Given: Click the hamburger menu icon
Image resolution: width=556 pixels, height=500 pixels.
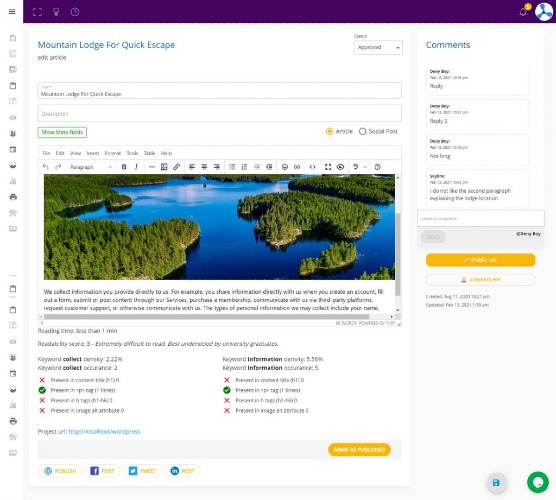Looking at the screenshot, I should pos(12,12).
